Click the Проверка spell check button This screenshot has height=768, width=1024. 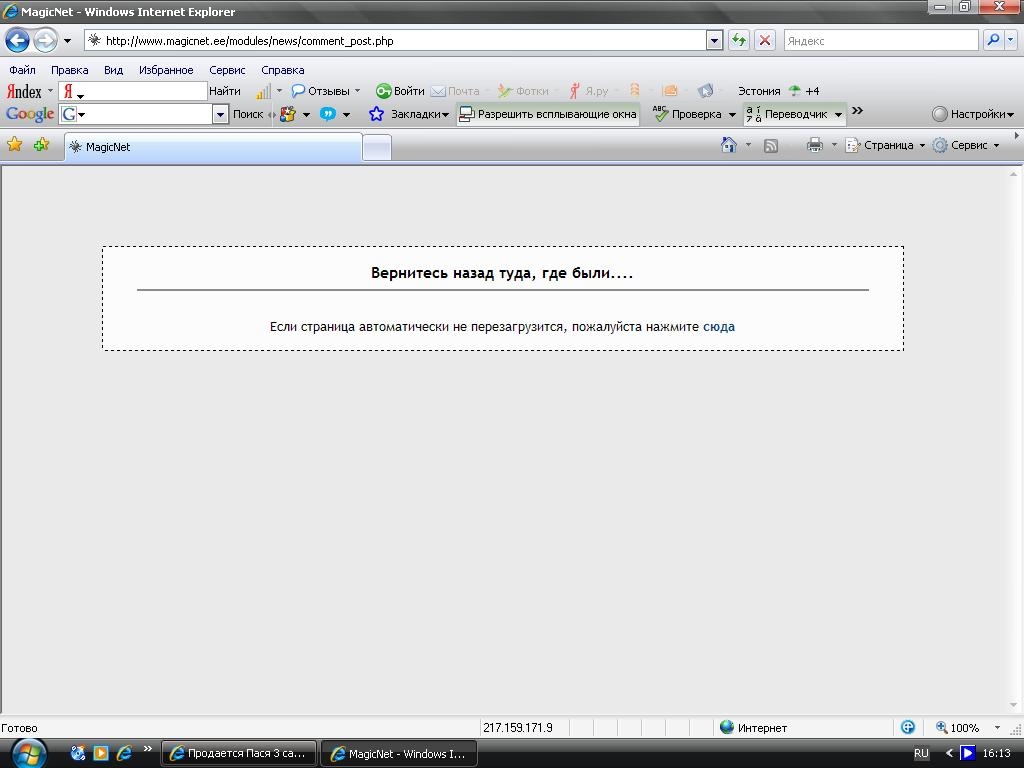[x=688, y=114]
